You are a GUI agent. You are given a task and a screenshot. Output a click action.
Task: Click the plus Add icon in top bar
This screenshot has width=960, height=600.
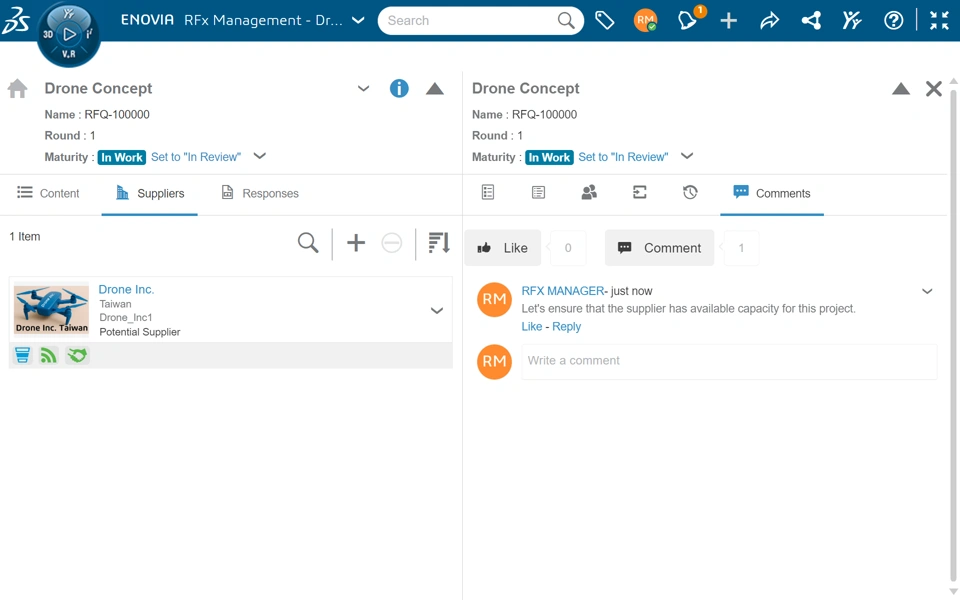pos(729,21)
